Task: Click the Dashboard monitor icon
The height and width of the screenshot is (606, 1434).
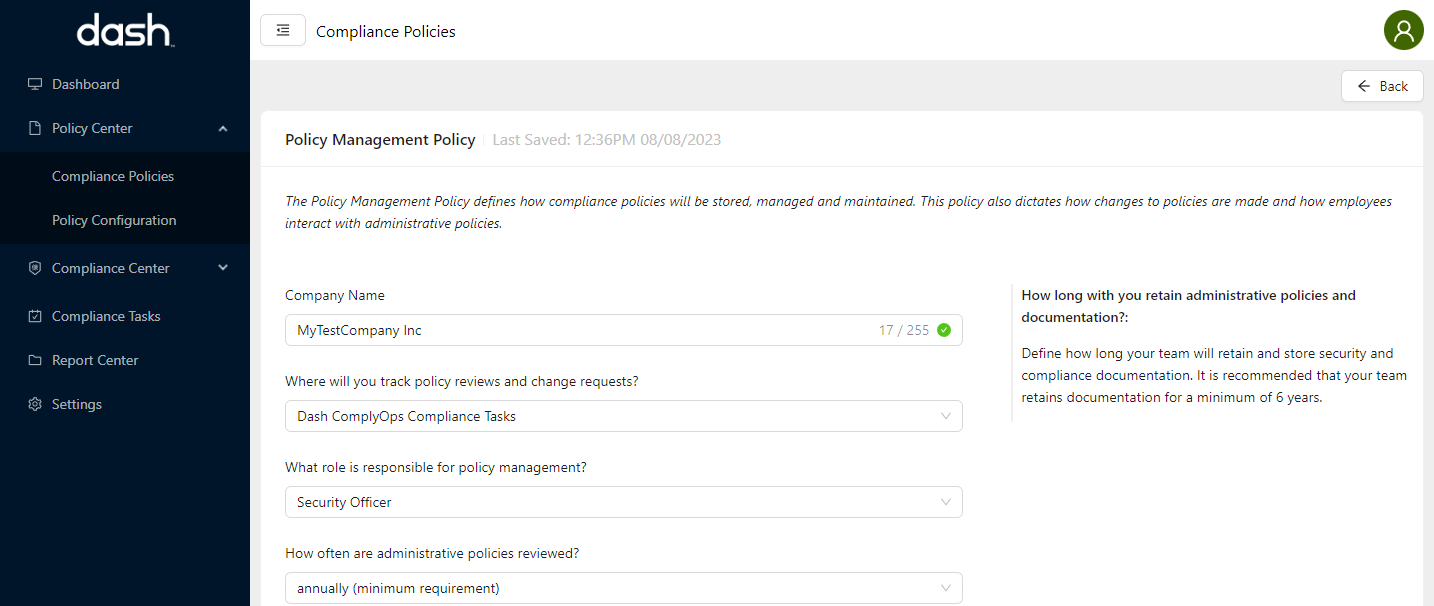Action: coord(35,84)
